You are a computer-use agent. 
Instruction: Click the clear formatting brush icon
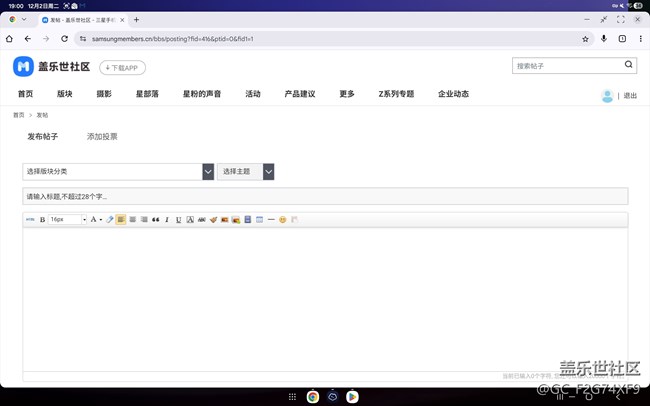pyautogui.click(x=213, y=219)
